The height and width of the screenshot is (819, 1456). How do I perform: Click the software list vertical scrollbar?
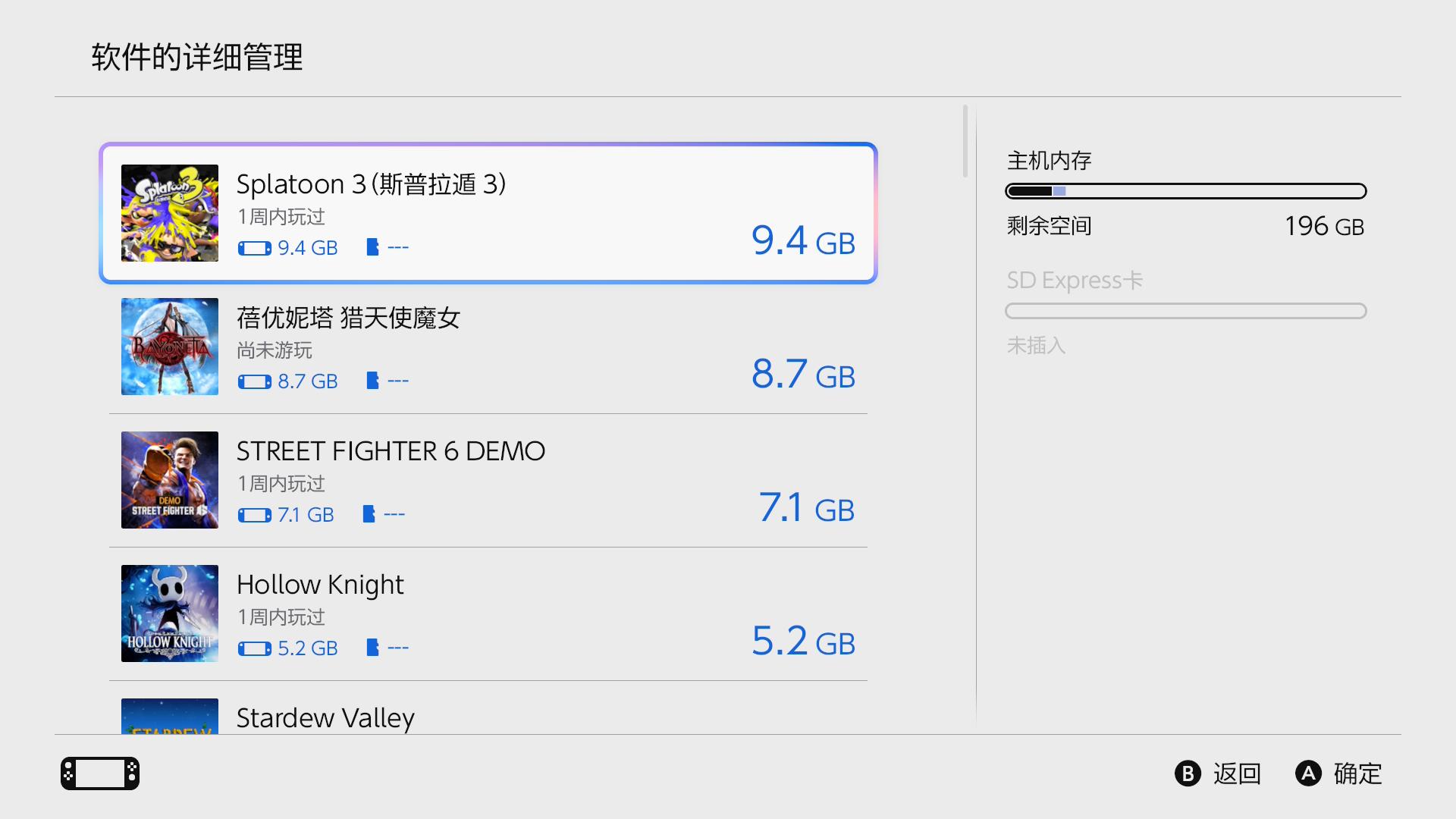(965, 141)
